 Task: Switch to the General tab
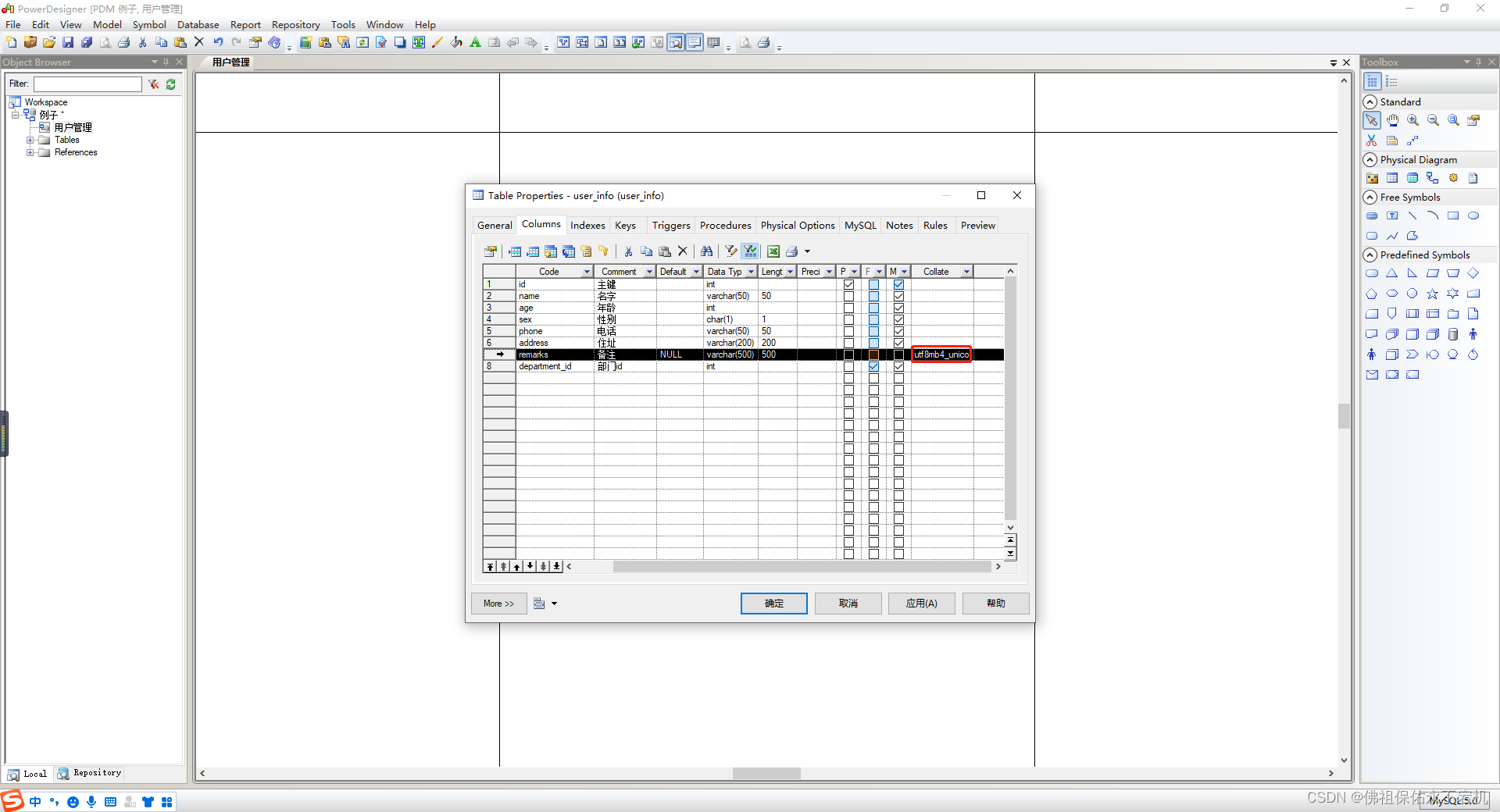[x=495, y=226]
